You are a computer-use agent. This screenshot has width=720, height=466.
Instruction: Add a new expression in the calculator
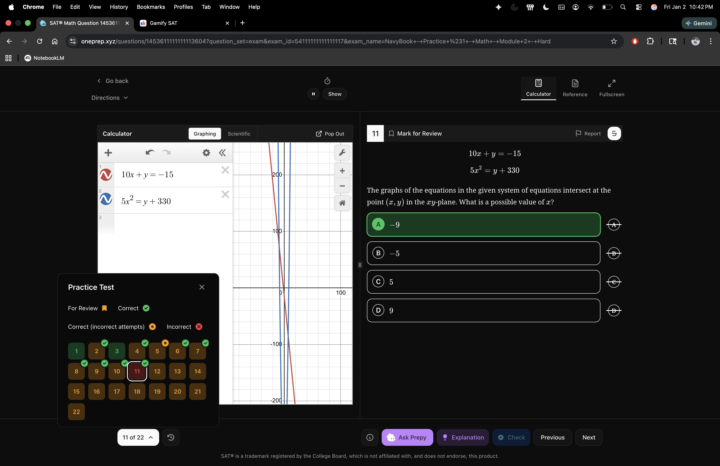click(108, 153)
